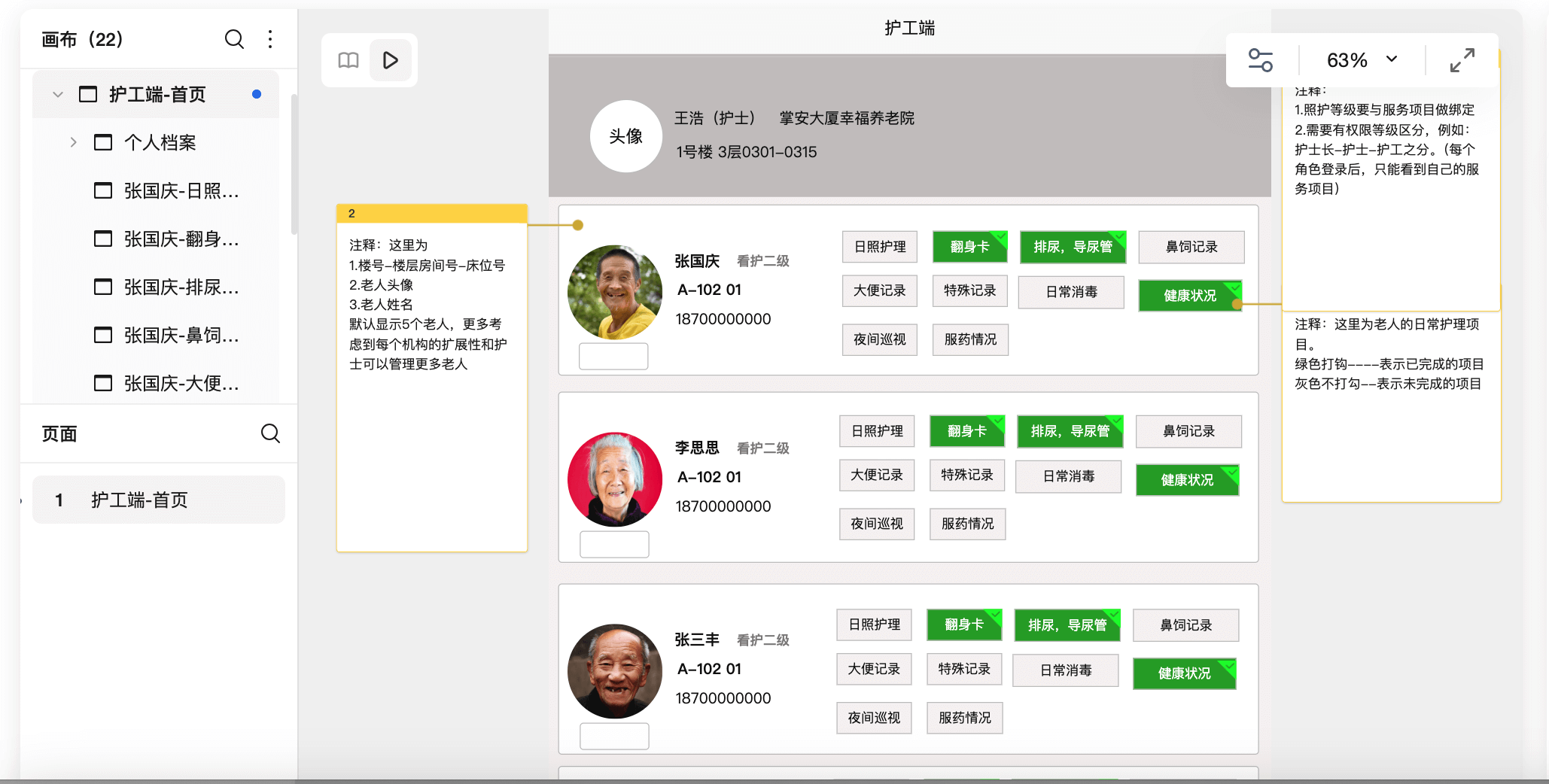Click 夜间巡视 button for 张三丰

[874, 718]
